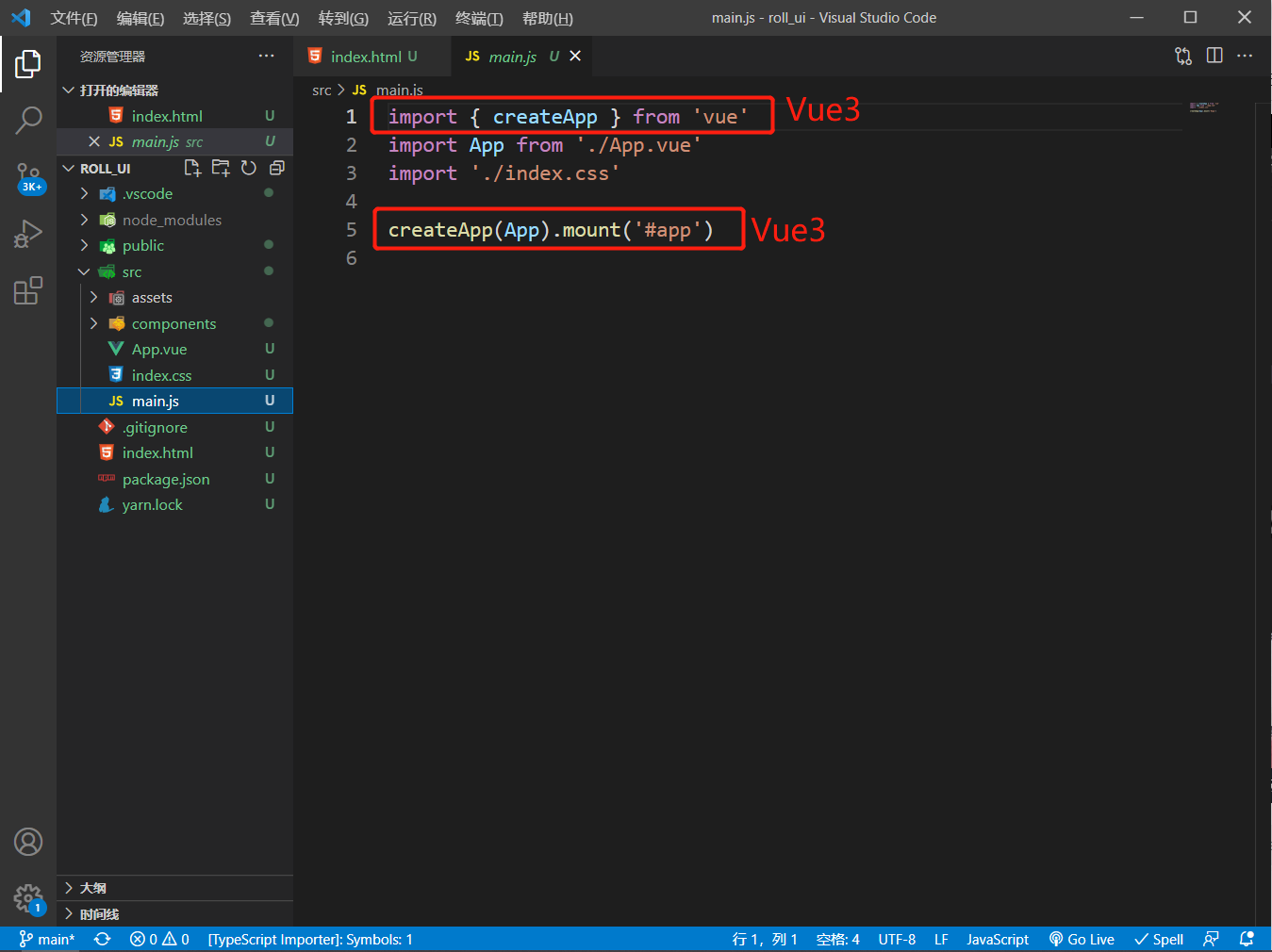Screen dimensions: 1272x952
Task: Open the Extensions view
Action: click(28, 290)
